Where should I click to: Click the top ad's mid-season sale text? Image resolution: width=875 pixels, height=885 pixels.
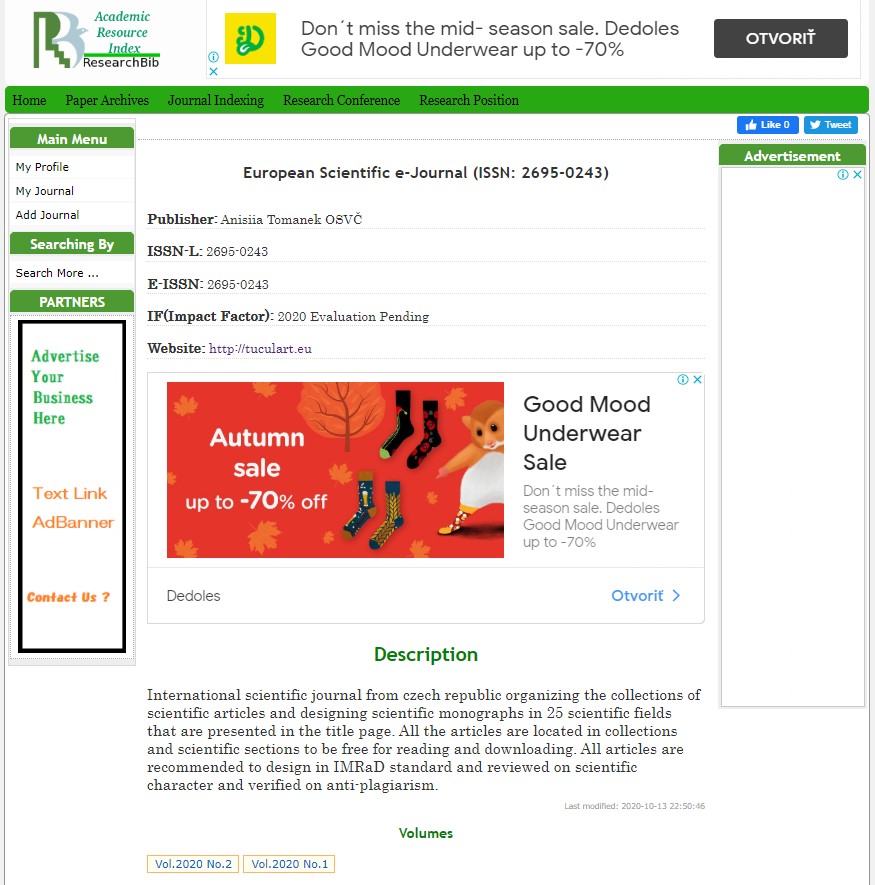[490, 39]
